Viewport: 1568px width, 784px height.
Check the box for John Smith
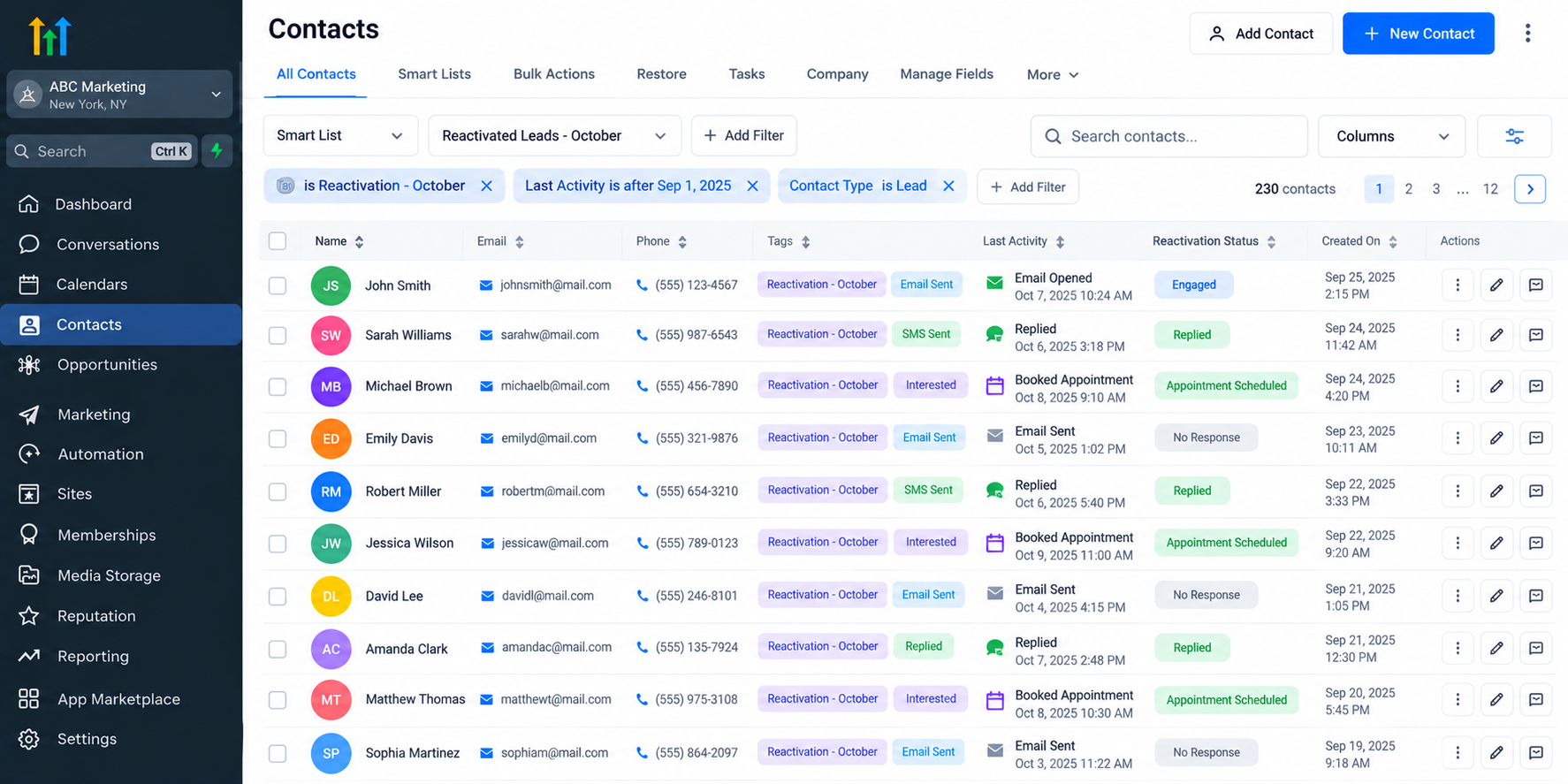[278, 285]
